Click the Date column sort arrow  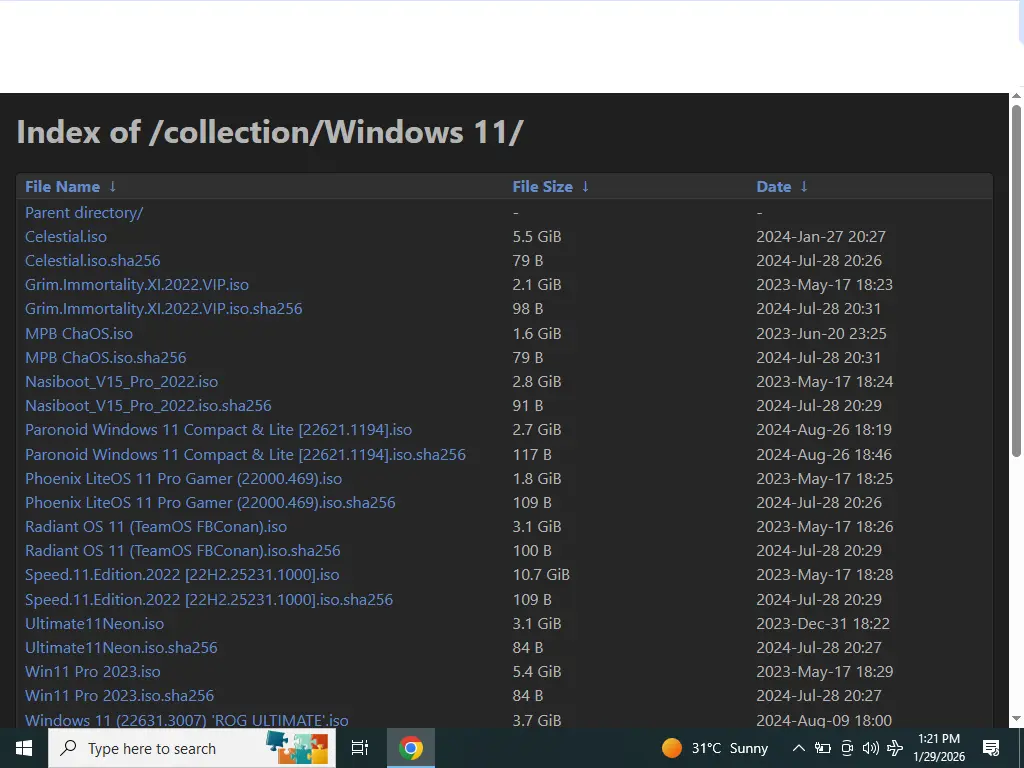(804, 187)
